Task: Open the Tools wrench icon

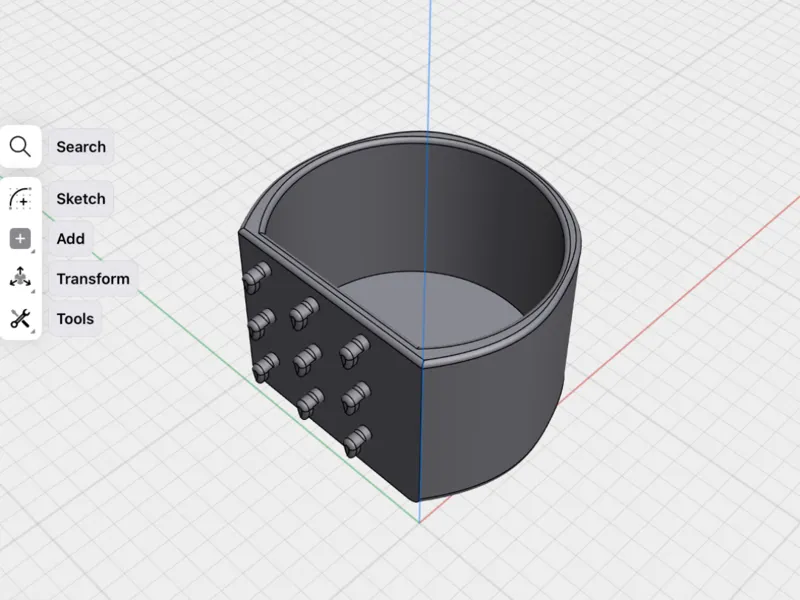Action: (x=20, y=319)
